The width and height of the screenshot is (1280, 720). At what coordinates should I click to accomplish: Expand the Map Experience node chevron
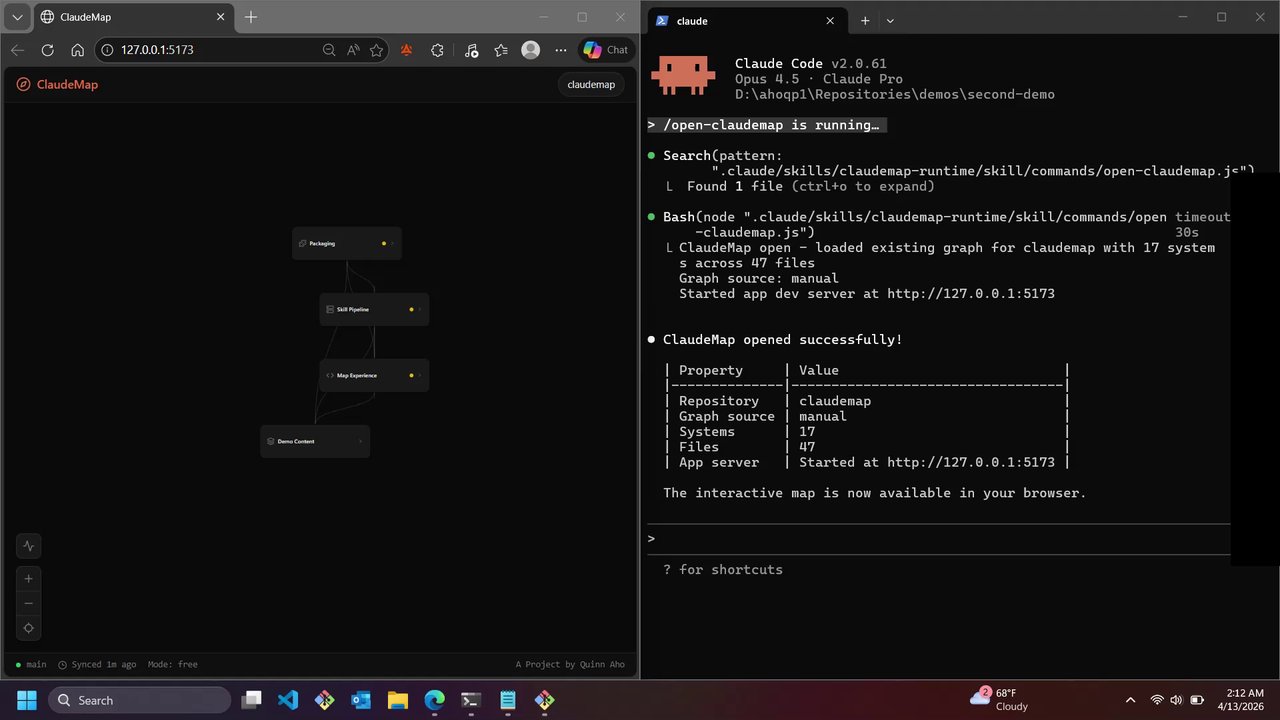pos(420,375)
